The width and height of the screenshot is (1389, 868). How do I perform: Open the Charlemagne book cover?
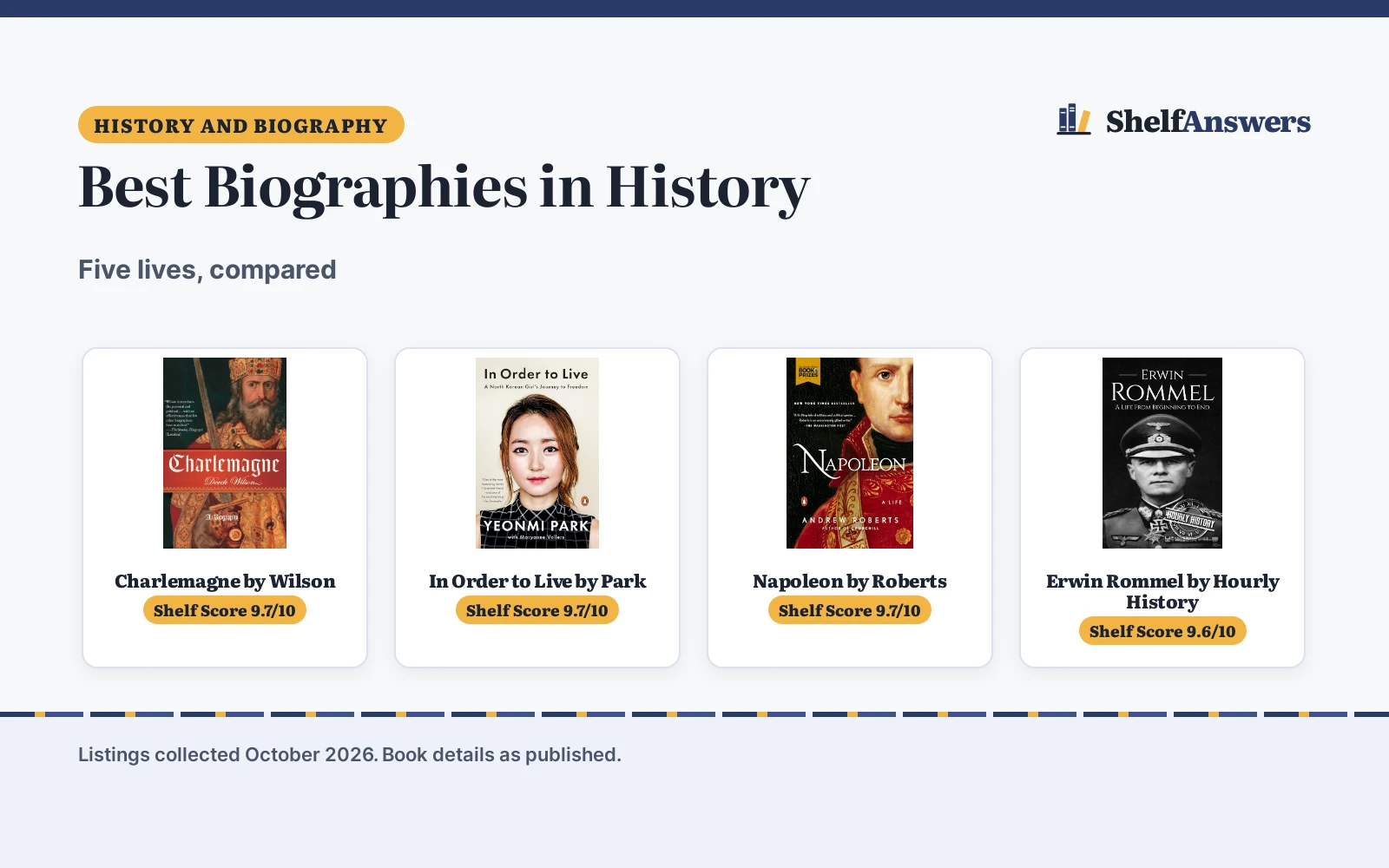tap(225, 453)
